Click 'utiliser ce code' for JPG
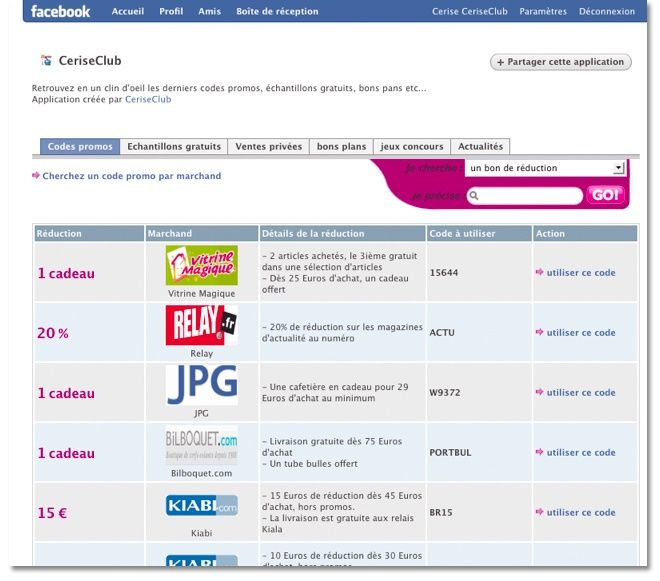 pos(581,392)
